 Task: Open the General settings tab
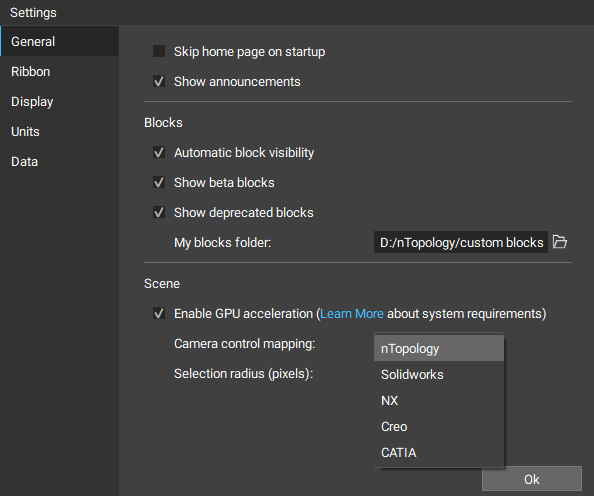59,41
